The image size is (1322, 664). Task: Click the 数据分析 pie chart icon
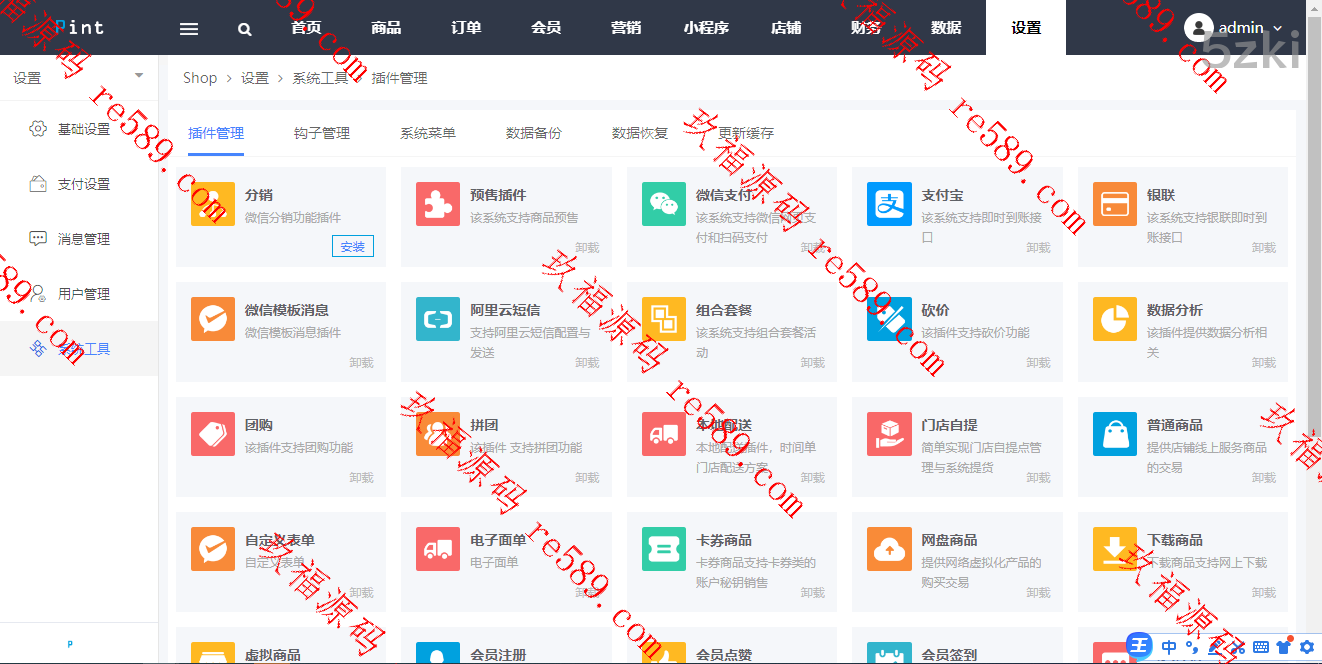click(1115, 319)
